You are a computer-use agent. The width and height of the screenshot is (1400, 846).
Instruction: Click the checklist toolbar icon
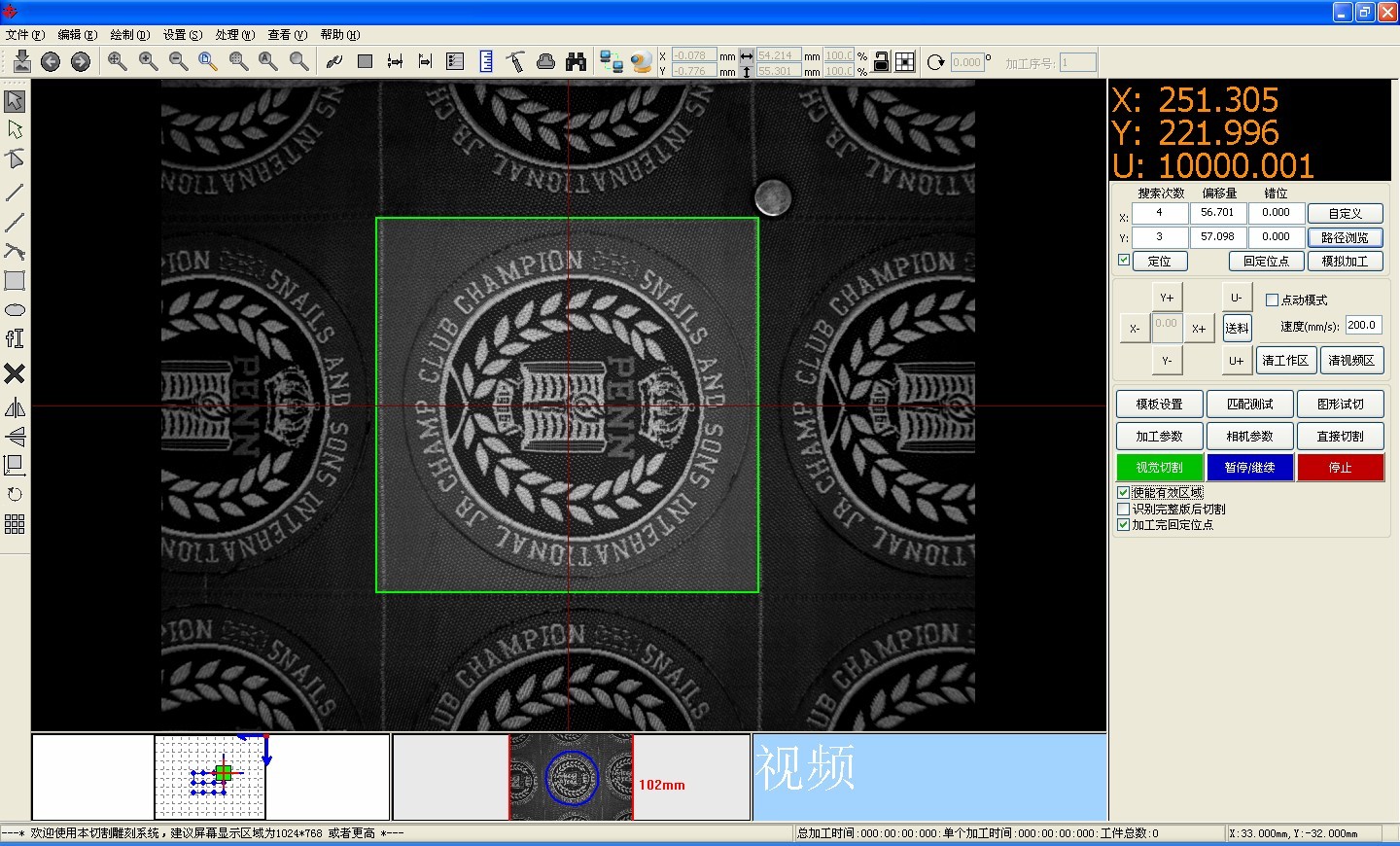tap(455, 61)
